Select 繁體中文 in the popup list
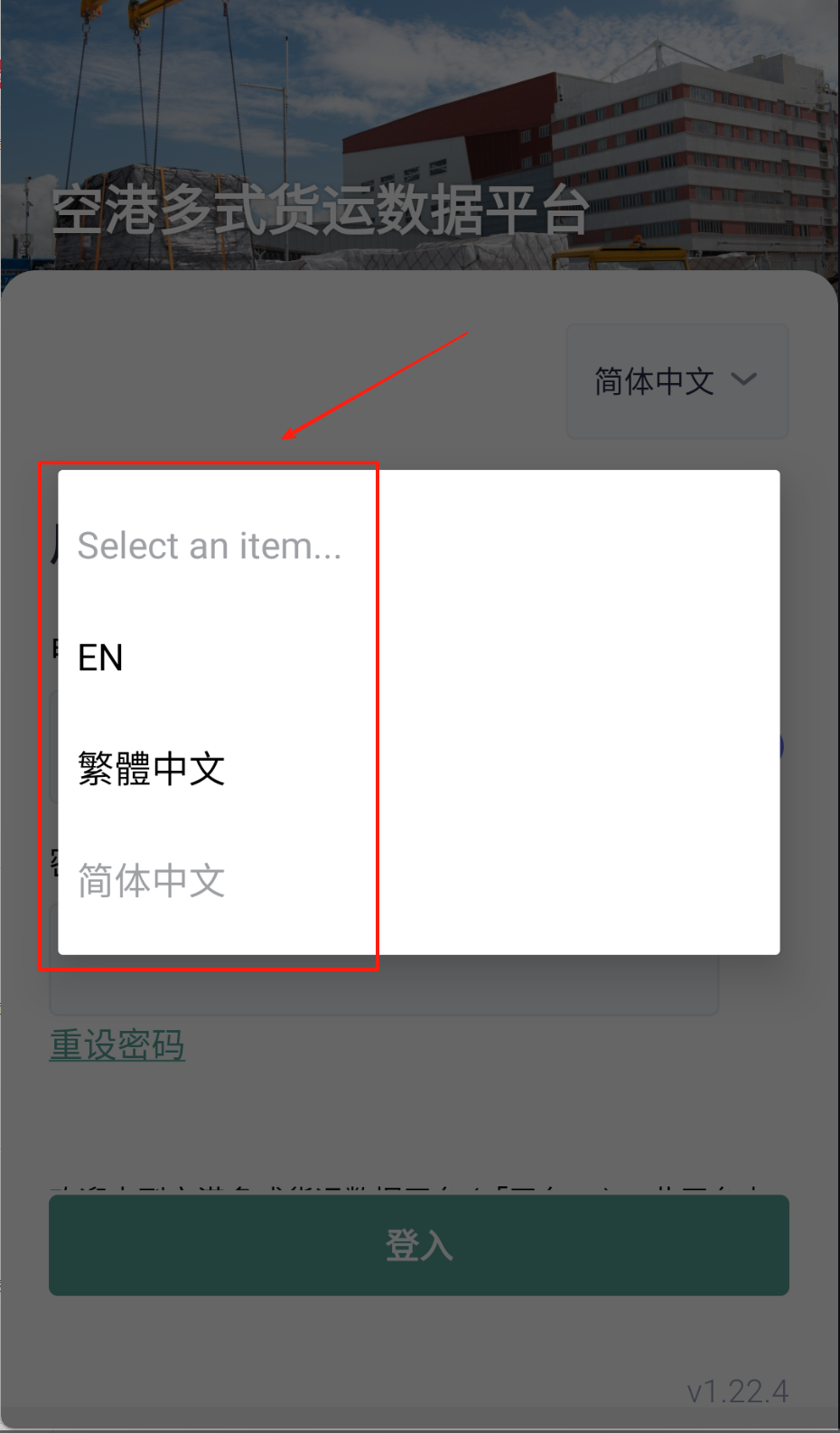 coord(151,769)
